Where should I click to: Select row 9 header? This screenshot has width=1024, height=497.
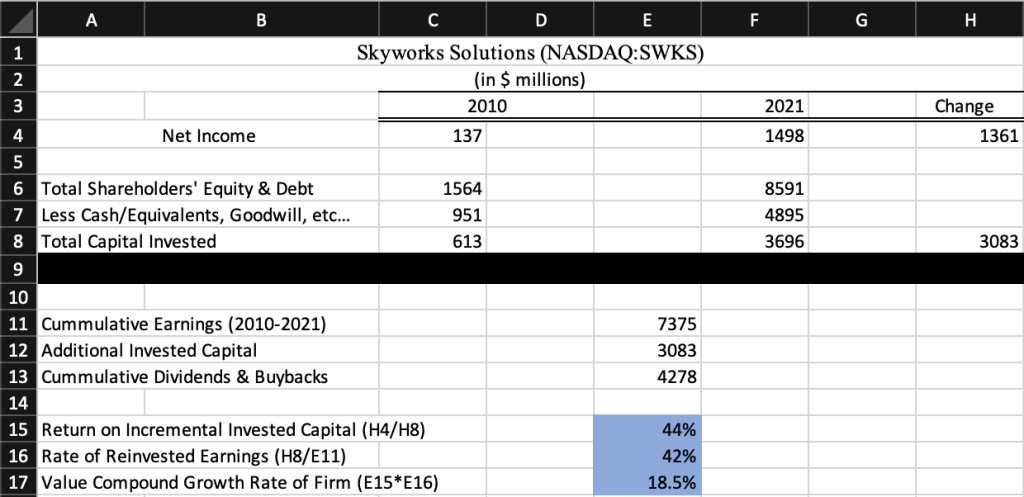click(19, 269)
